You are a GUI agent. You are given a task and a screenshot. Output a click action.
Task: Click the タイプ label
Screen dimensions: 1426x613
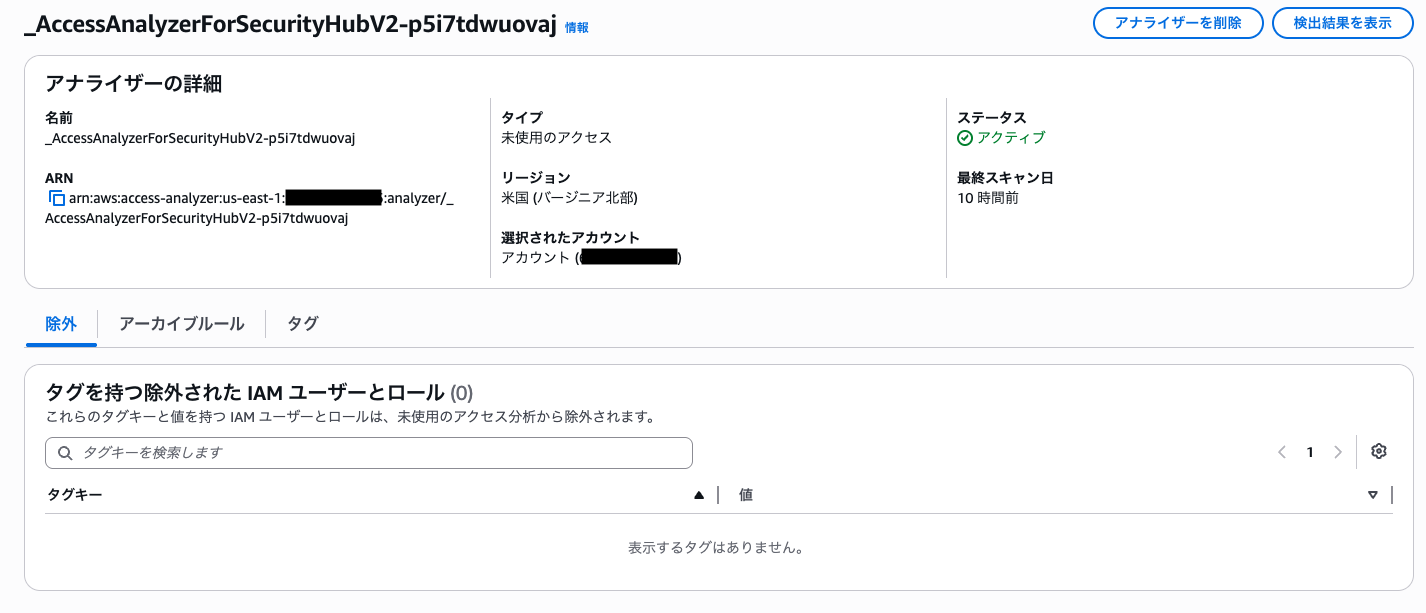click(x=522, y=118)
